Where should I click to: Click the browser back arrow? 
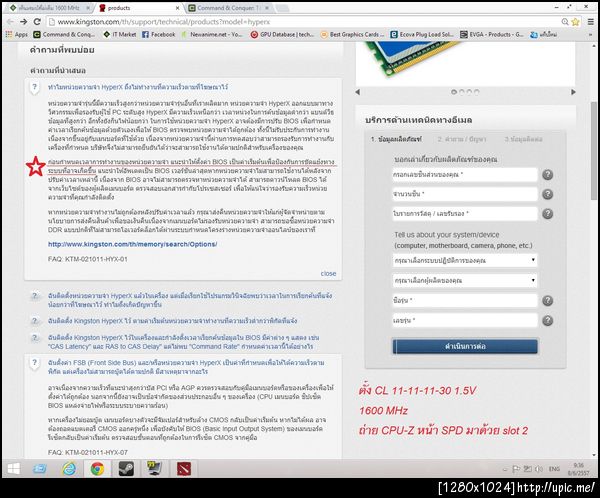(x=10, y=22)
